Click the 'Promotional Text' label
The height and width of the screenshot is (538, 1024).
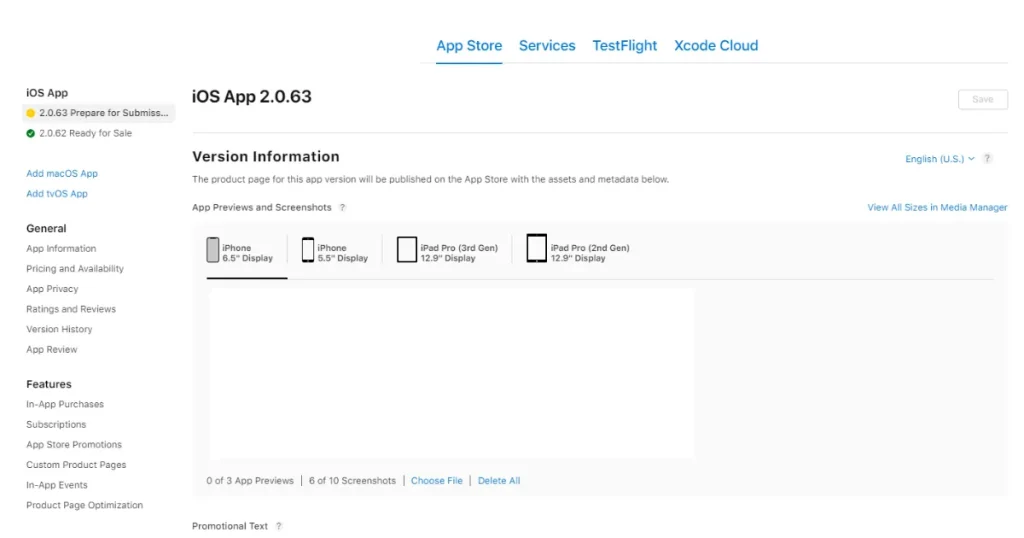230,526
